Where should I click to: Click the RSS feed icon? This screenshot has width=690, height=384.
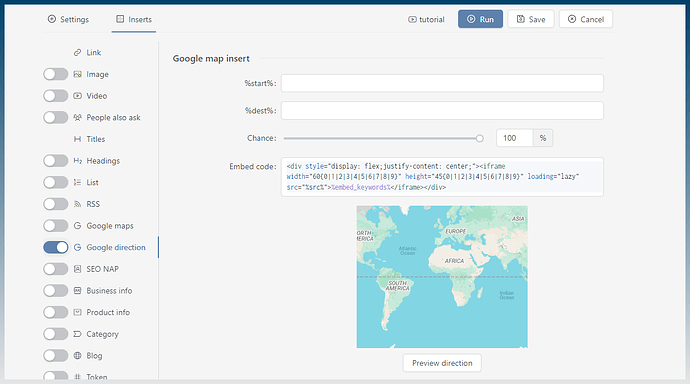[x=77, y=204]
